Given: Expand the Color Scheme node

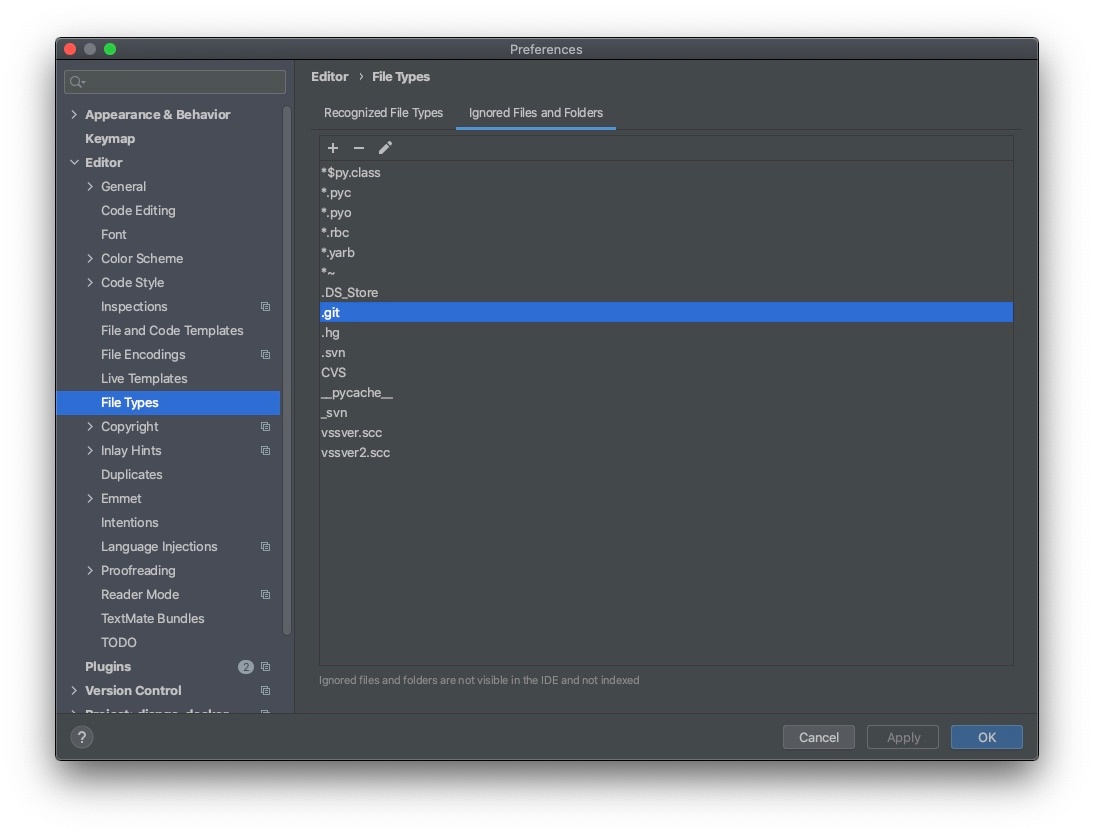Looking at the screenshot, I should coord(90,258).
